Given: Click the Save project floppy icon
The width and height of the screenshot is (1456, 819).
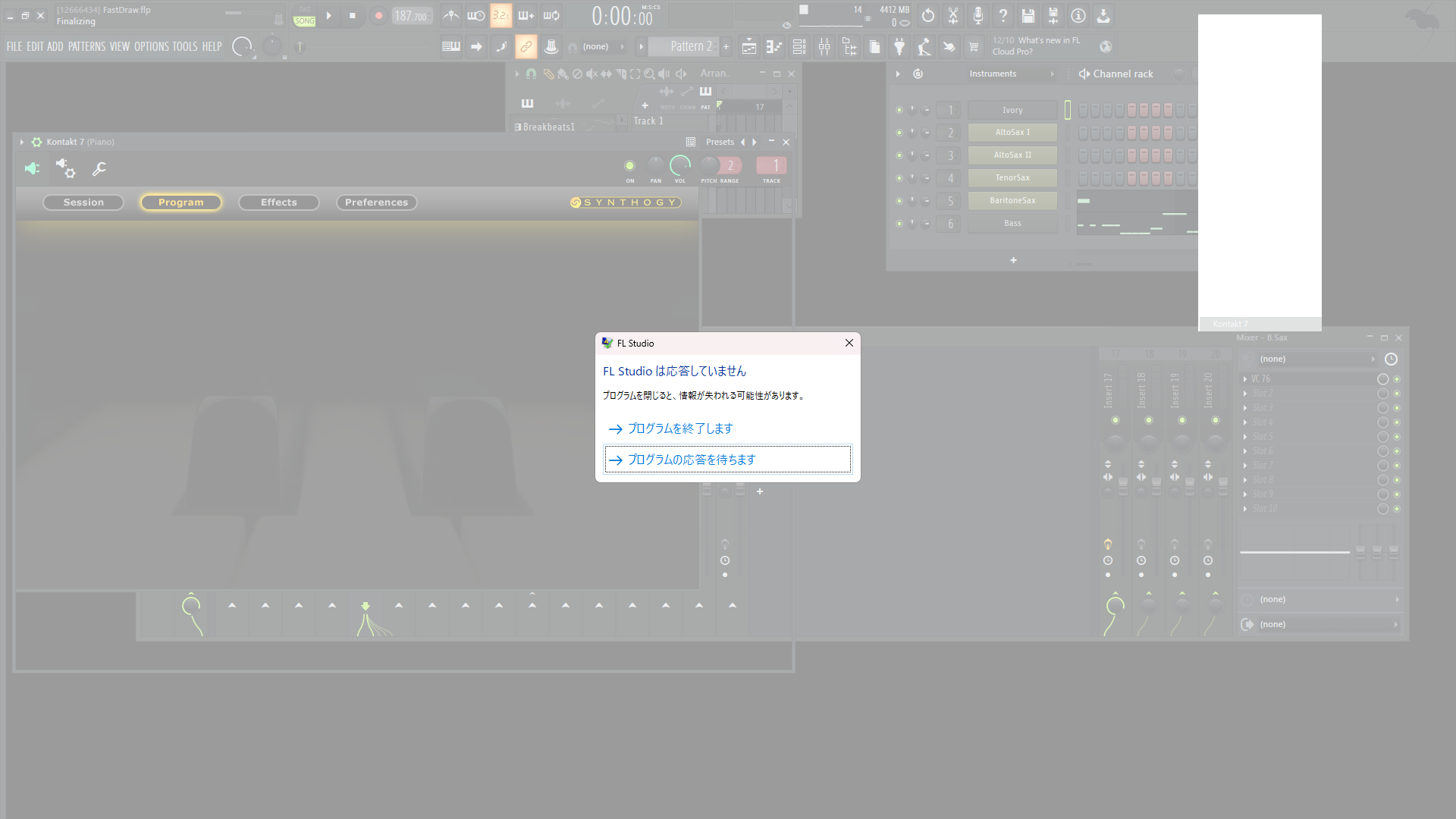Looking at the screenshot, I should [x=1028, y=15].
